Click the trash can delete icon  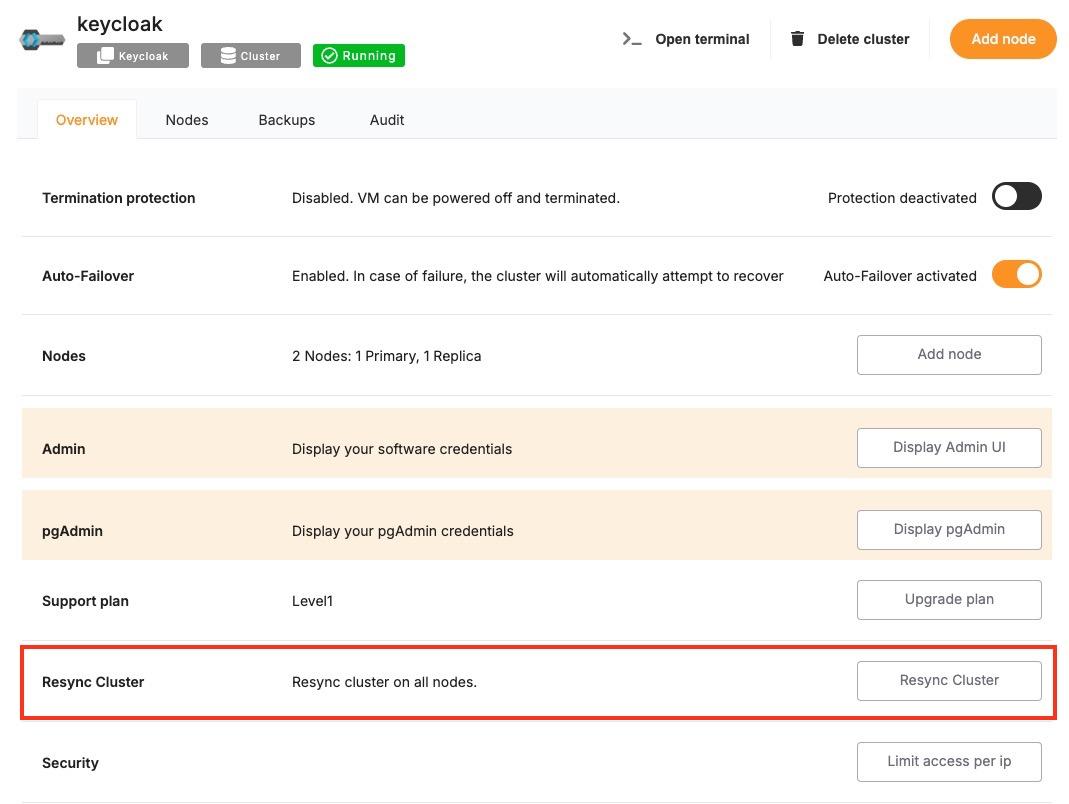coord(797,39)
